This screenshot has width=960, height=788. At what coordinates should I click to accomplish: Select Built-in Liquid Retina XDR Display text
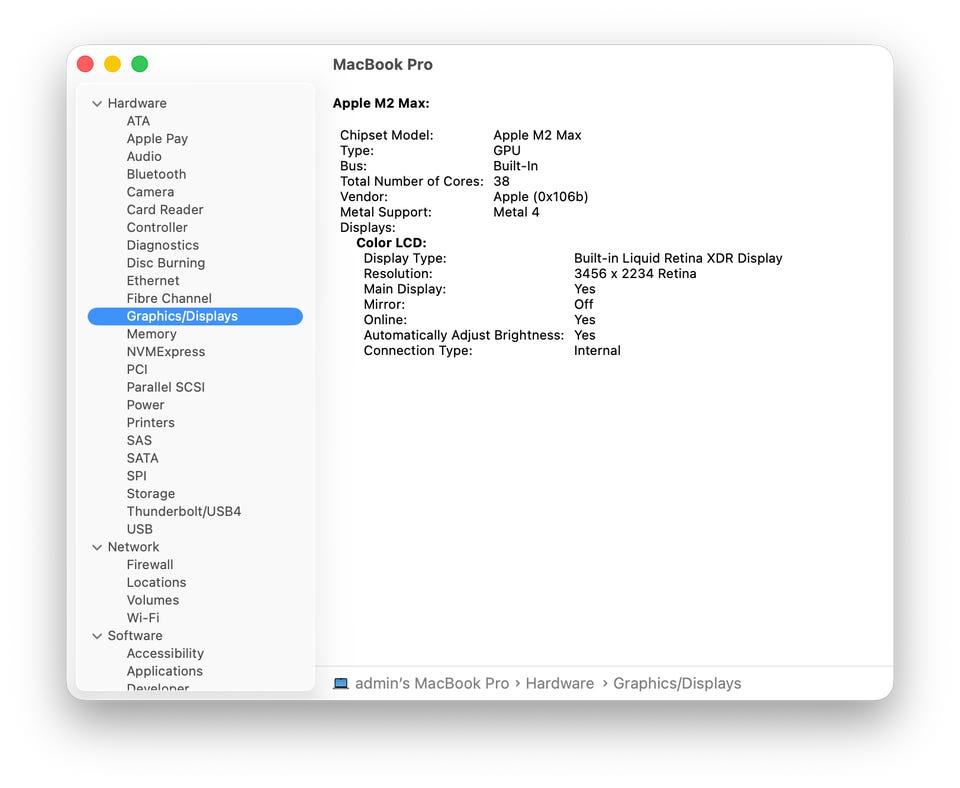(x=678, y=258)
